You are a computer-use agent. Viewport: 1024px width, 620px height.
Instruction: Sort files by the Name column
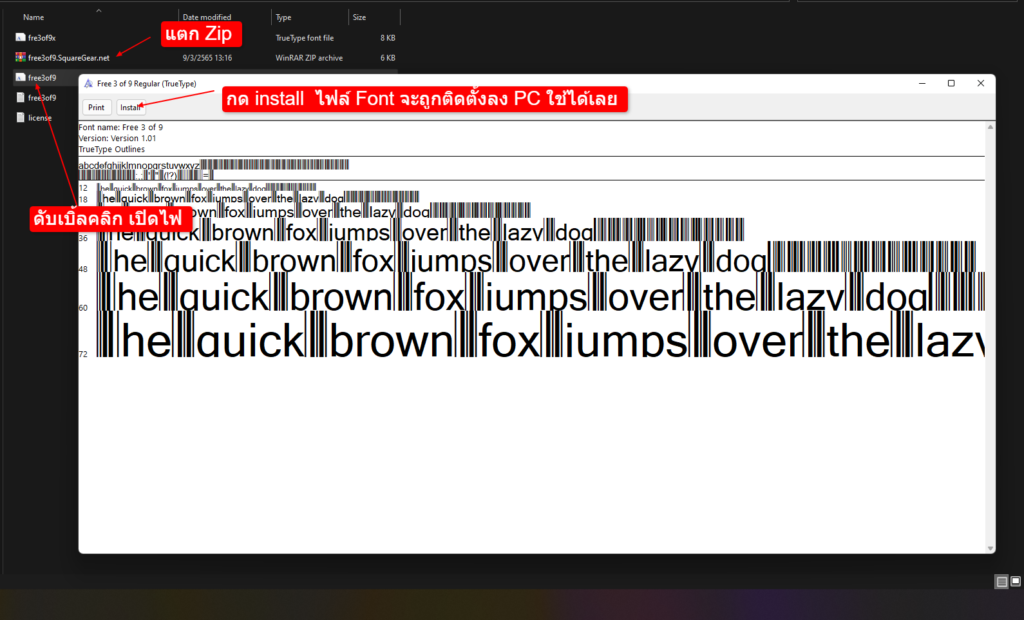[33, 17]
